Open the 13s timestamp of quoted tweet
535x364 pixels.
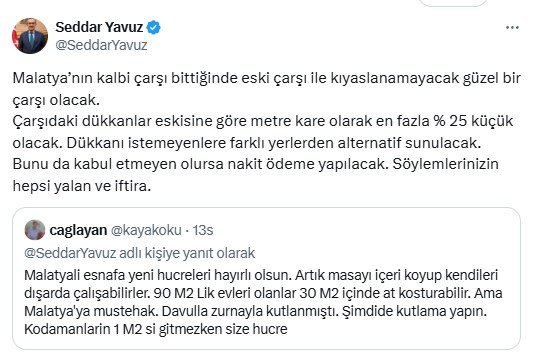[x=203, y=230]
